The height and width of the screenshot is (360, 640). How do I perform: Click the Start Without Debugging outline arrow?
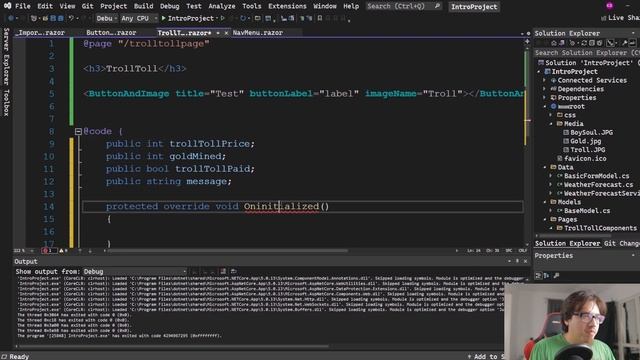(222, 18)
